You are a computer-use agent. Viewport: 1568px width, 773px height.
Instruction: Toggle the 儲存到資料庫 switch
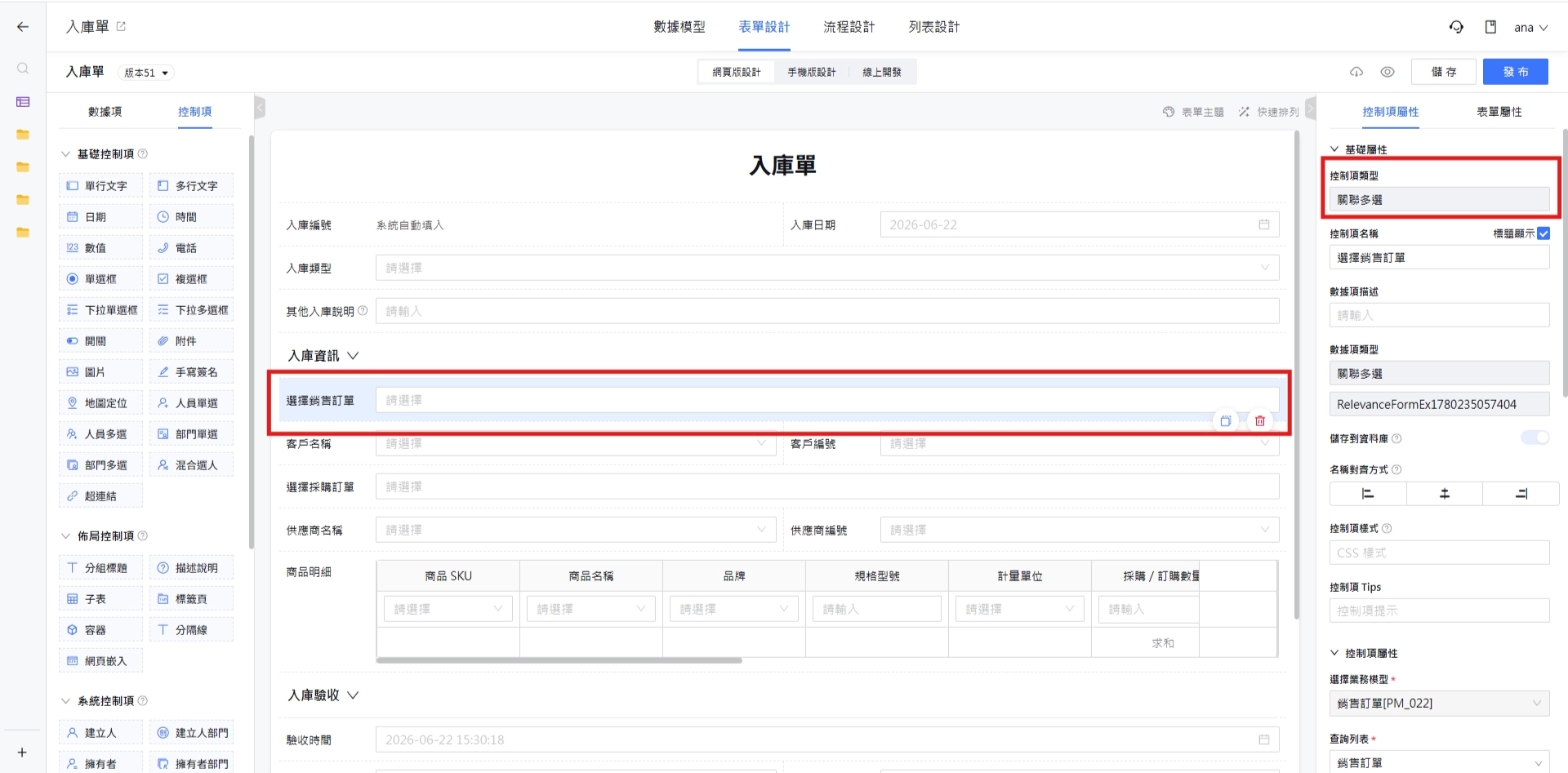[x=1535, y=438]
